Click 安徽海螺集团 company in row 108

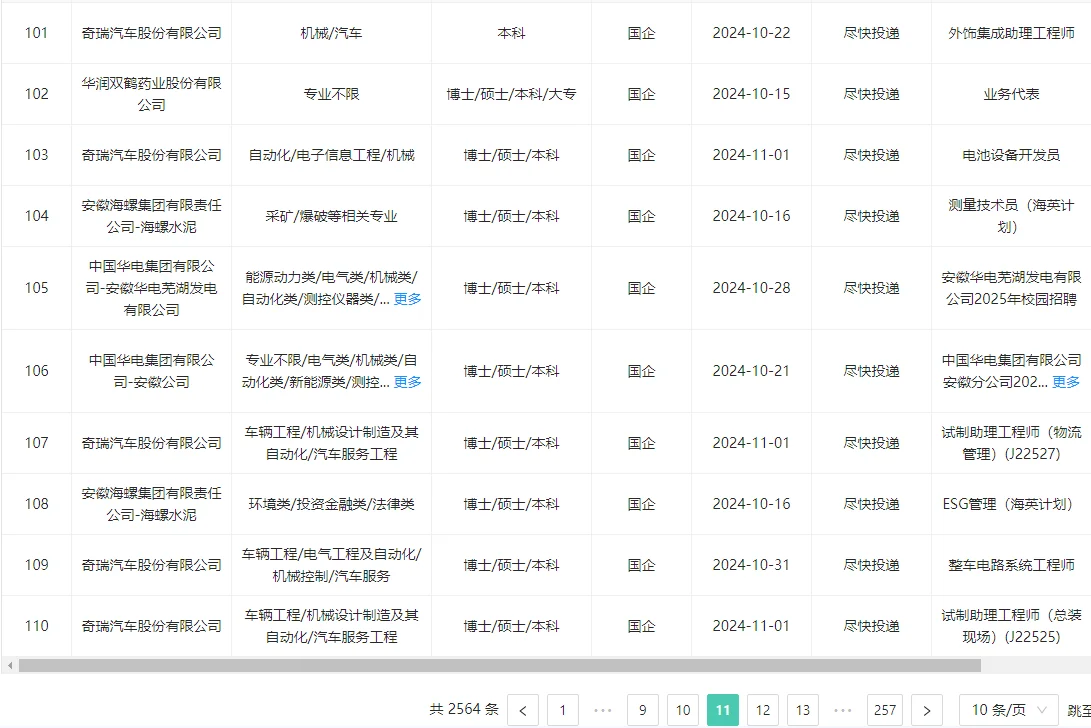click(x=151, y=504)
